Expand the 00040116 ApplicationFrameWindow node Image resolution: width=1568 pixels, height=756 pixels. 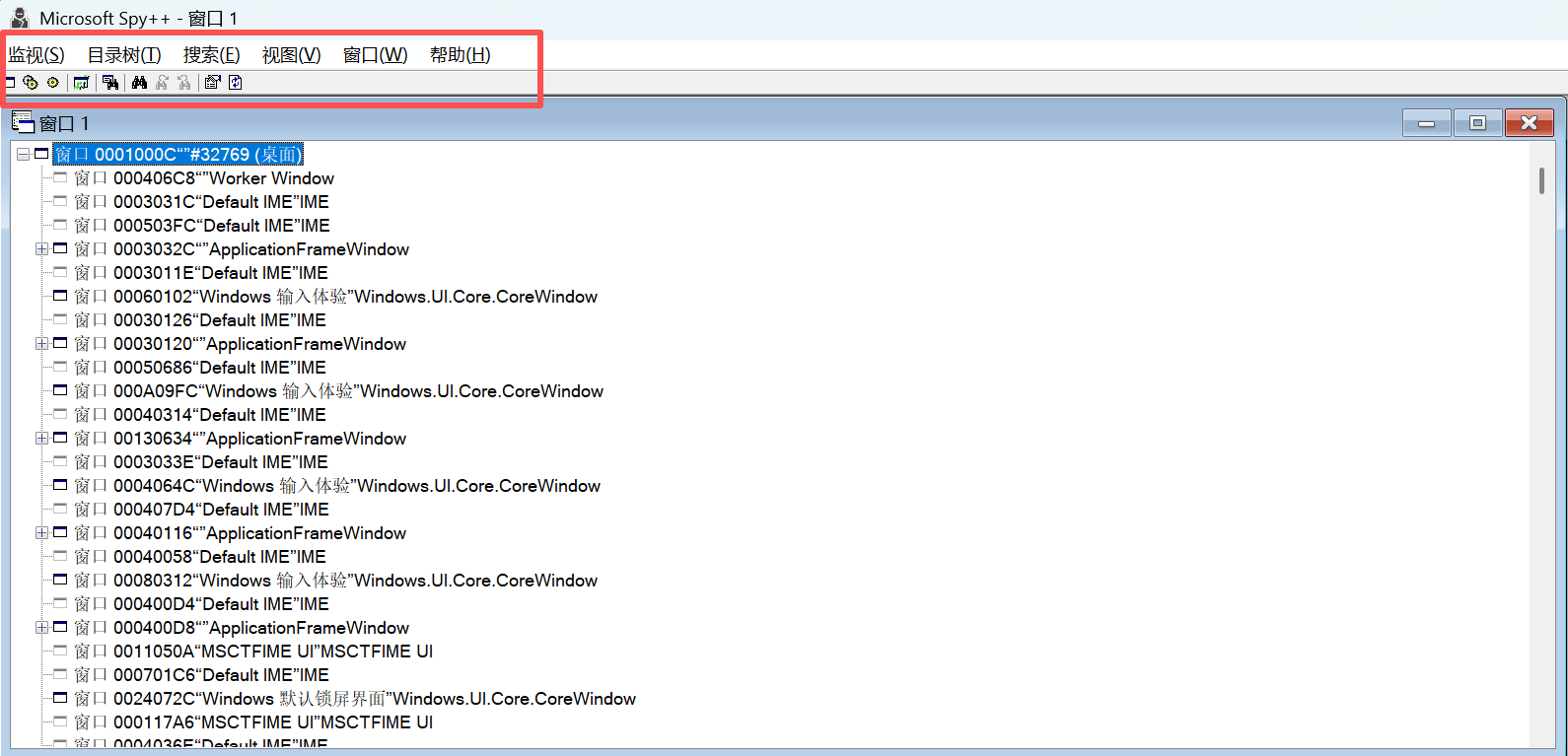(x=41, y=533)
